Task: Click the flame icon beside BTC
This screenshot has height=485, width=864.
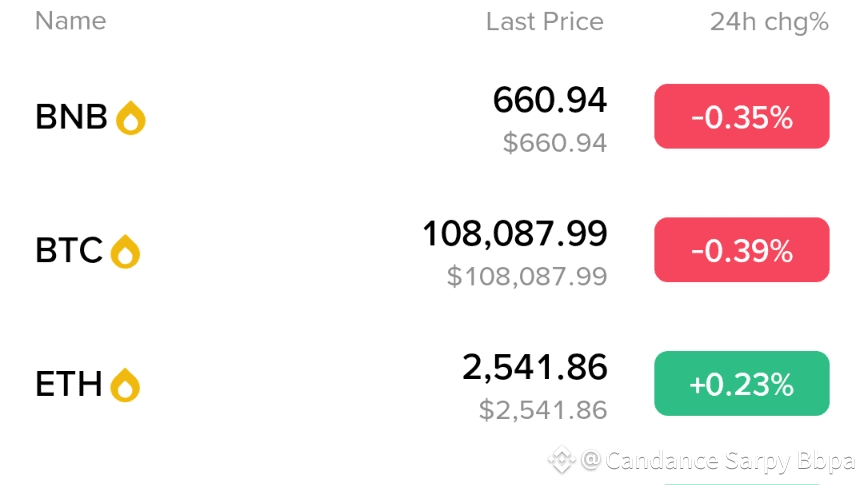Action: tap(125, 252)
